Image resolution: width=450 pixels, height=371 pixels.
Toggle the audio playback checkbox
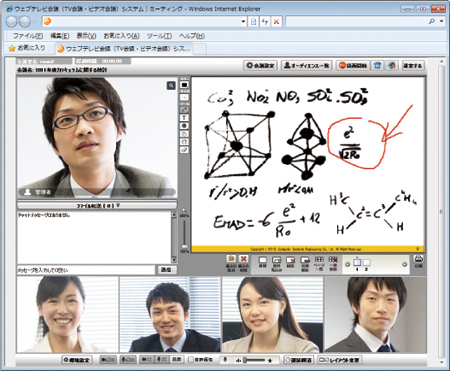coord(191,360)
